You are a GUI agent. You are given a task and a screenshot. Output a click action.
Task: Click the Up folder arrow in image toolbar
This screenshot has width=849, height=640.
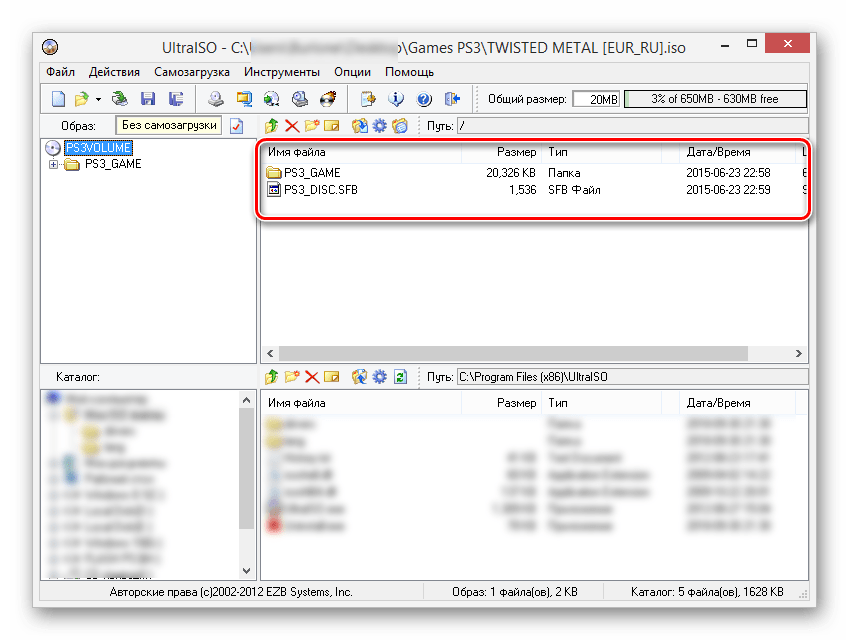pyautogui.click(x=271, y=126)
